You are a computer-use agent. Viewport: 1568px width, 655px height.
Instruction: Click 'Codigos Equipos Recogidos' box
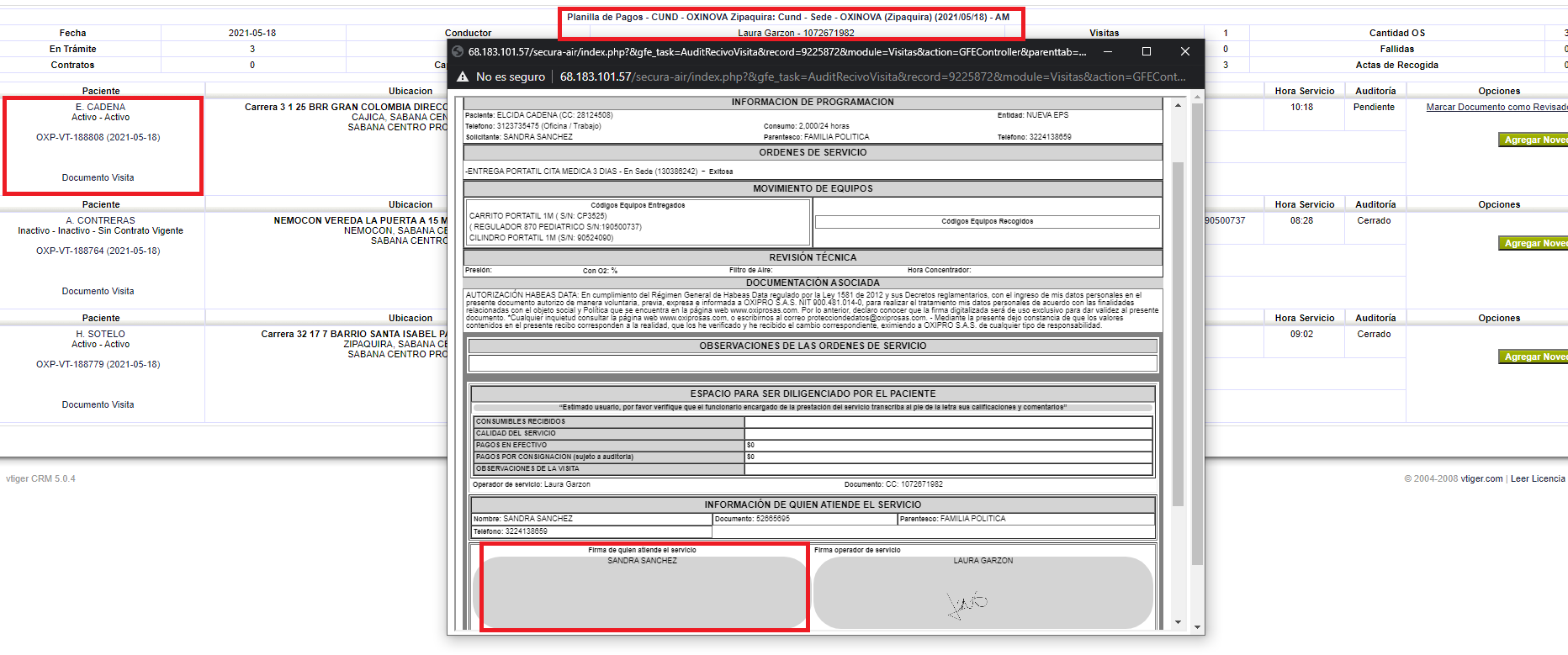pyautogui.click(x=987, y=222)
